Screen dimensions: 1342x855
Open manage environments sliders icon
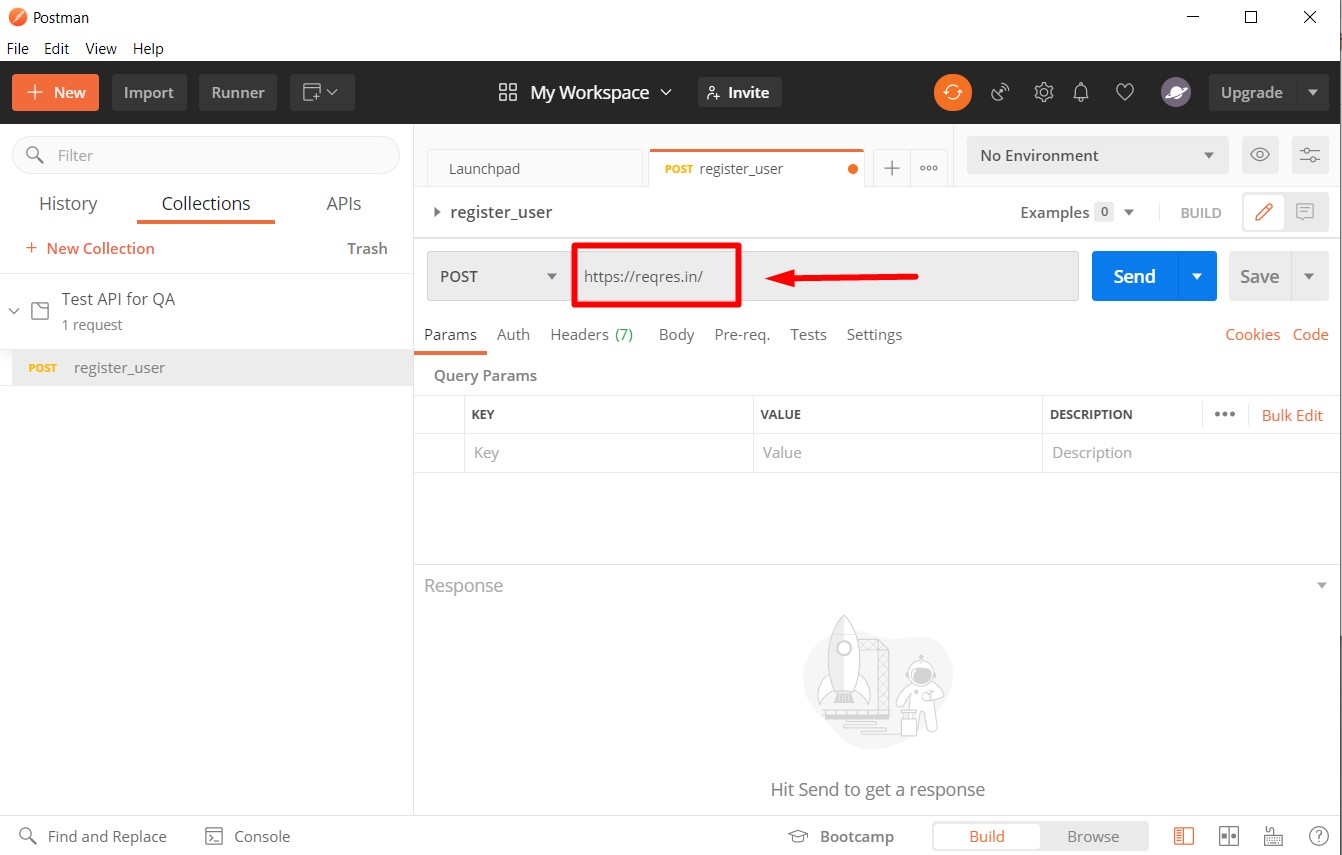pos(1309,155)
